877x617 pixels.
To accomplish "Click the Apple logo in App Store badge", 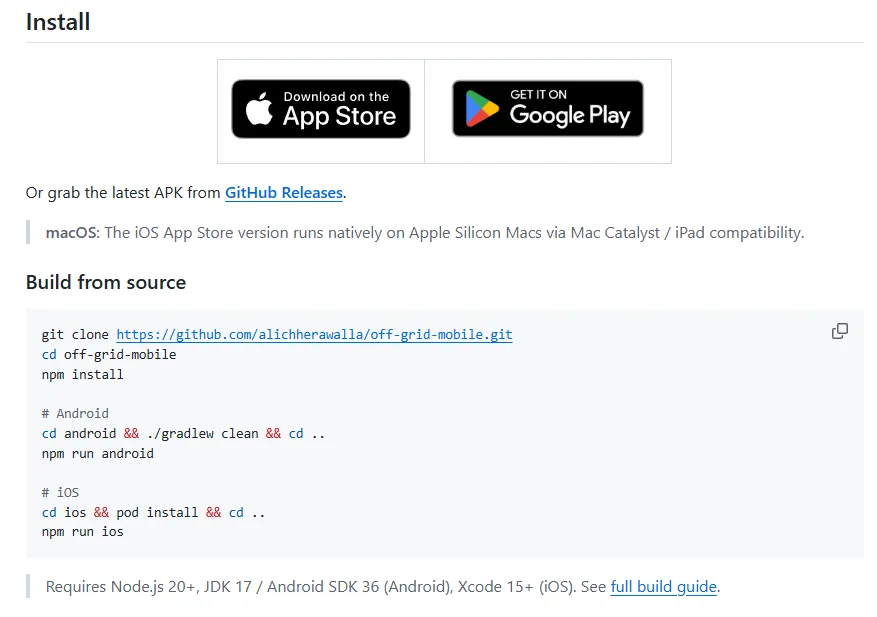I will (x=259, y=109).
